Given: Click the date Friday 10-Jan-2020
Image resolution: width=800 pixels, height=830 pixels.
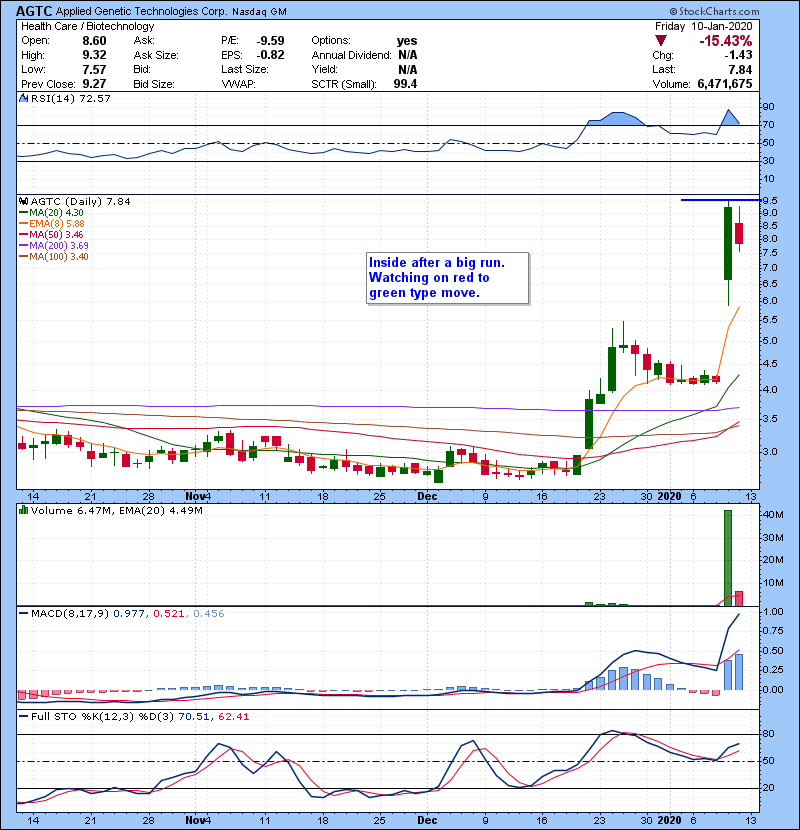Looking at the screenshot, I should point(703,26).
